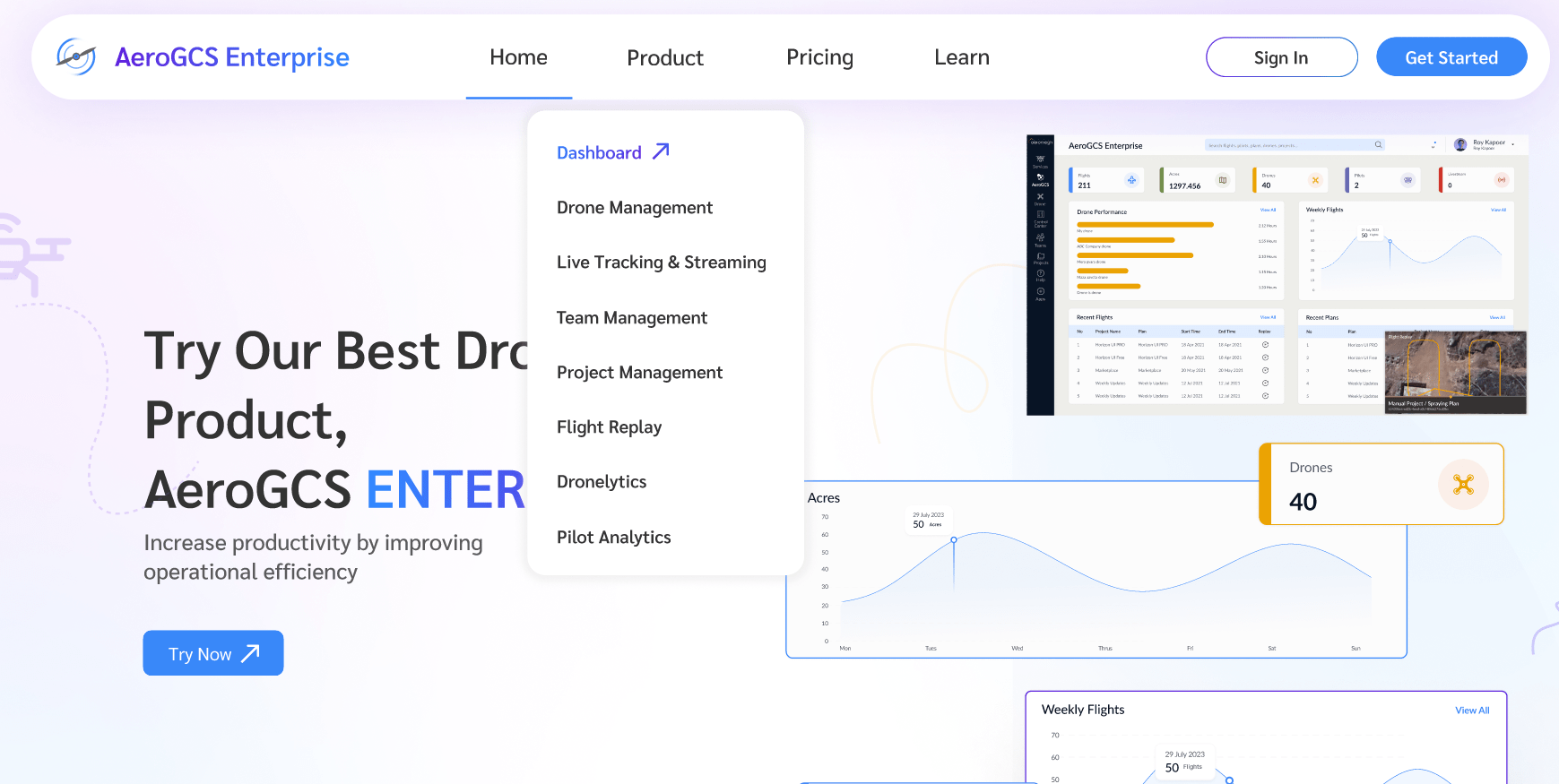Screen dimensions: 1559x784
Task: Choose Drone Management from the dropdown
Action: pos(635,208)
